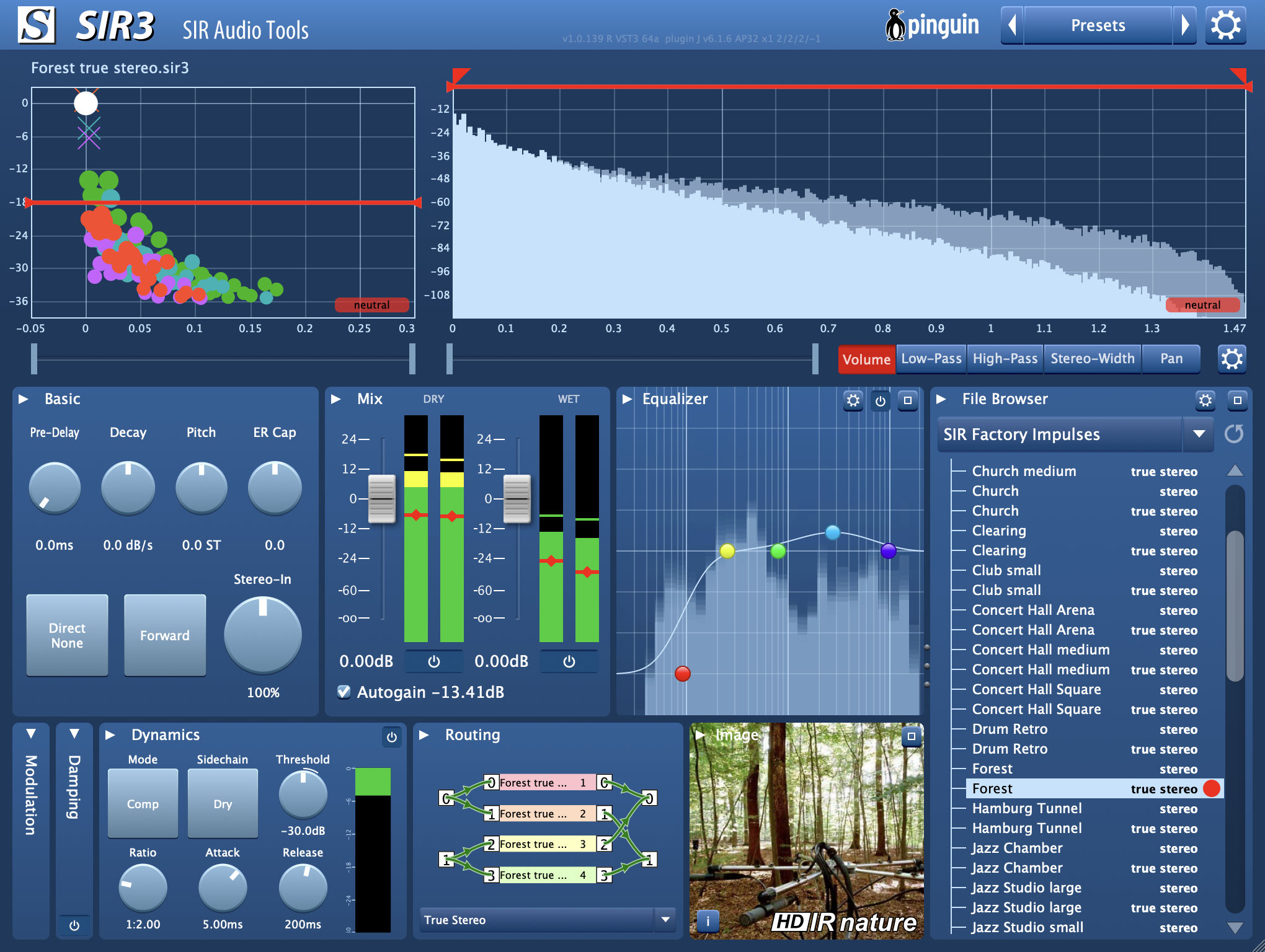Image resolution: width=1265 pixels, height=952 pixels.
Task: Collapse the Image panel
Action: tap(700, 735)
